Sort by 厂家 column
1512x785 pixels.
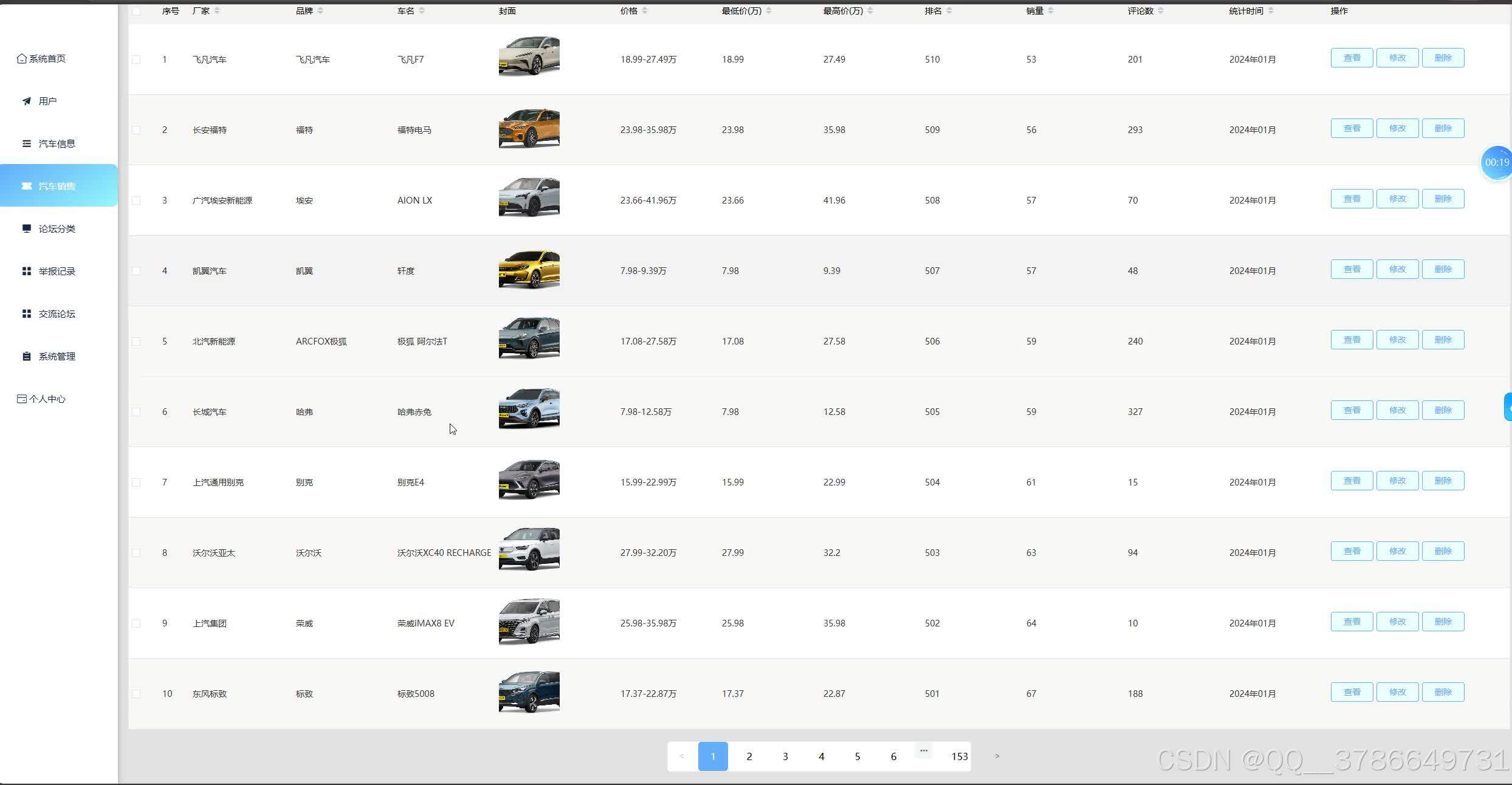(x=217, y=11)
